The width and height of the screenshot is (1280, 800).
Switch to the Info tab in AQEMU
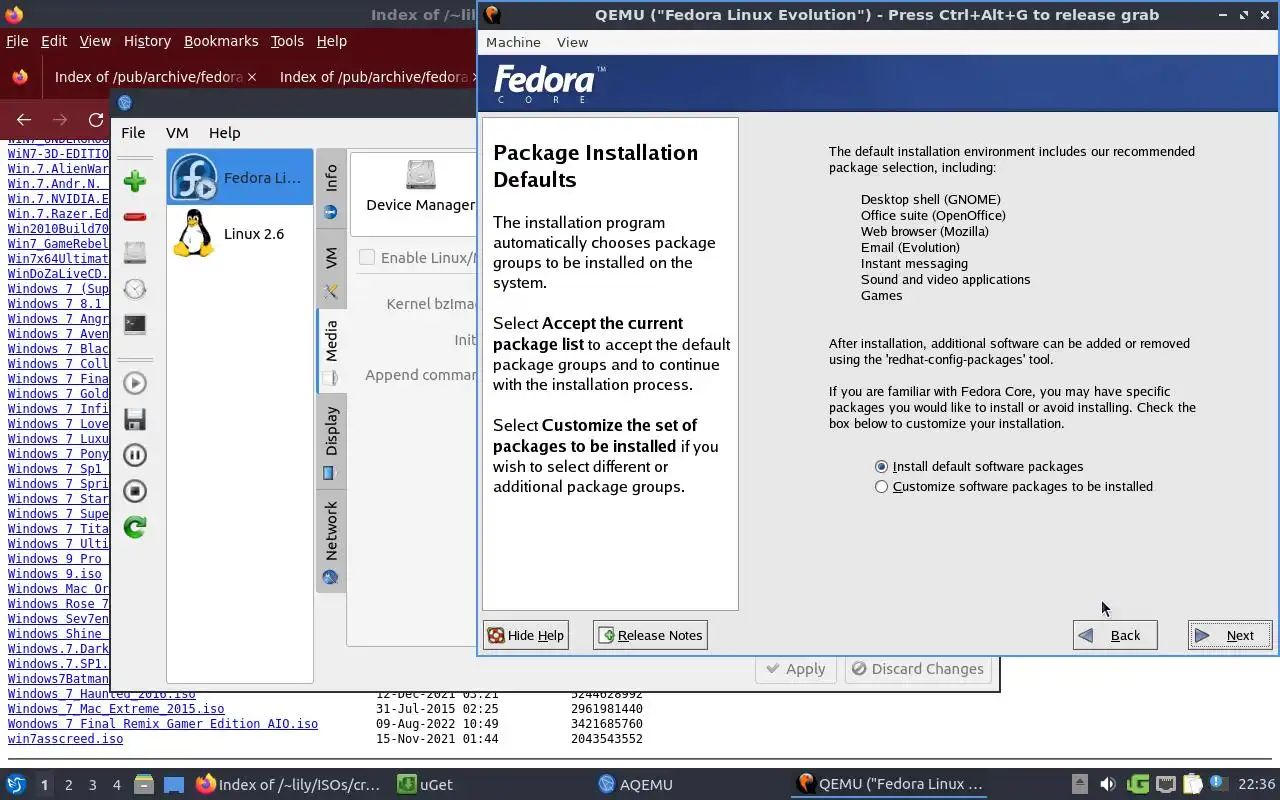[331, 190]
